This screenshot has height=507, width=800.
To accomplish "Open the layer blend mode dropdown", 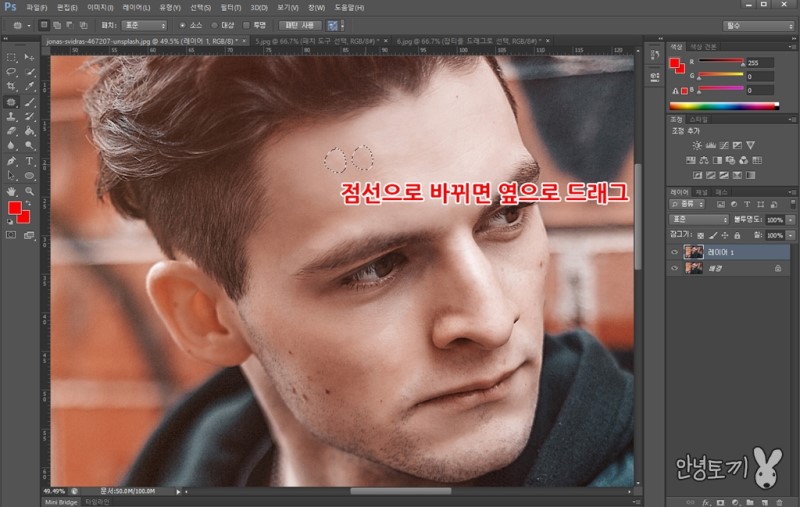I will tap(698, 219).
